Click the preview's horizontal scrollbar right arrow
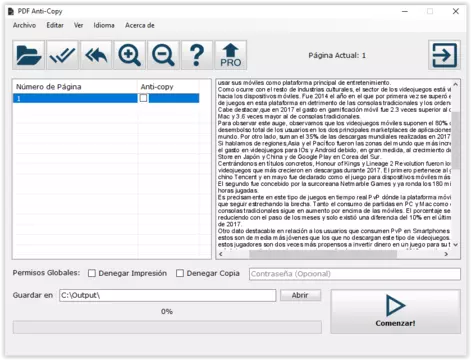Image resolution: width=471 pixels, height=360 pixels. pyautogui.click(x=446, y=254)
